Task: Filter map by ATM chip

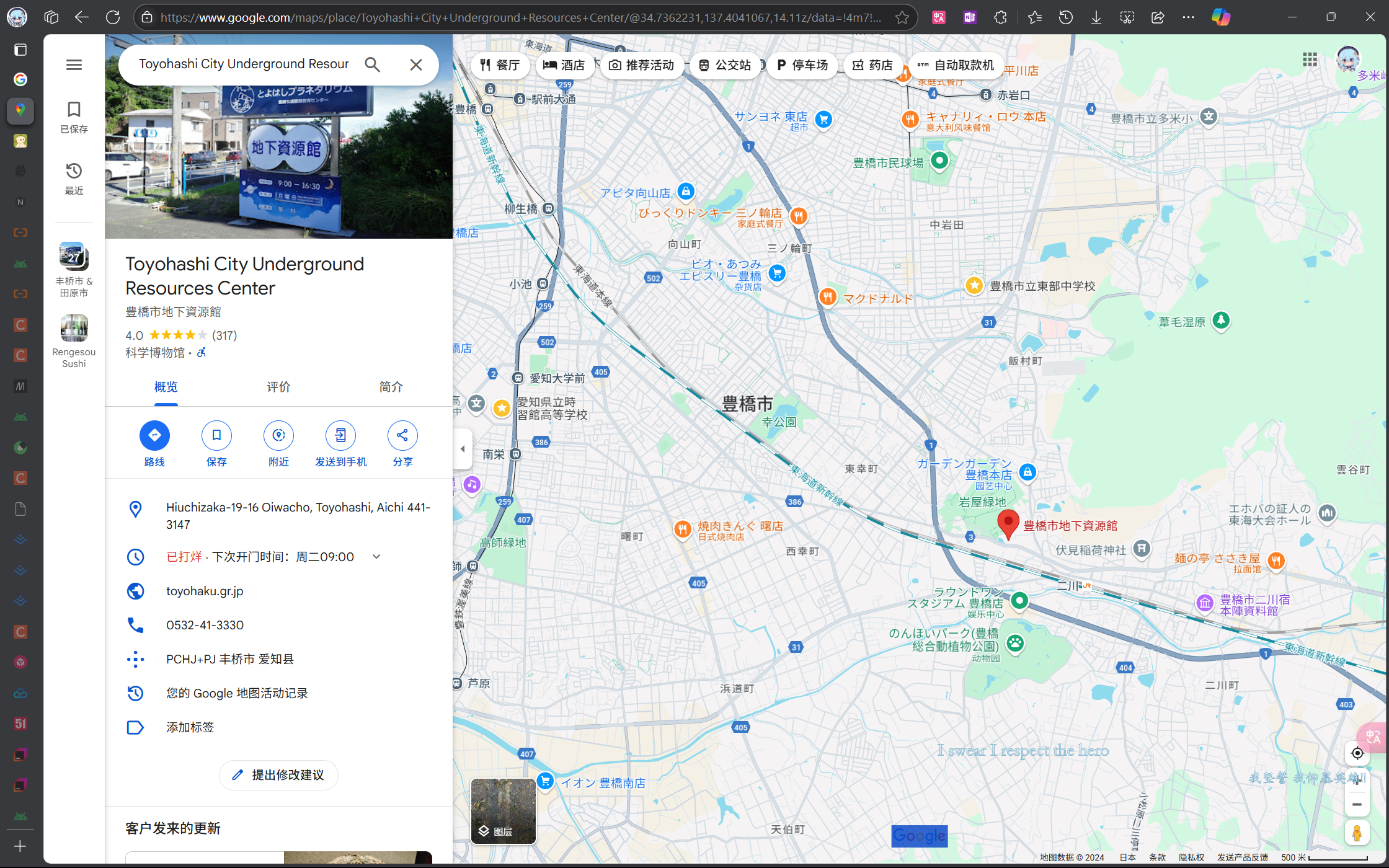Action: (x=956, y=65)
